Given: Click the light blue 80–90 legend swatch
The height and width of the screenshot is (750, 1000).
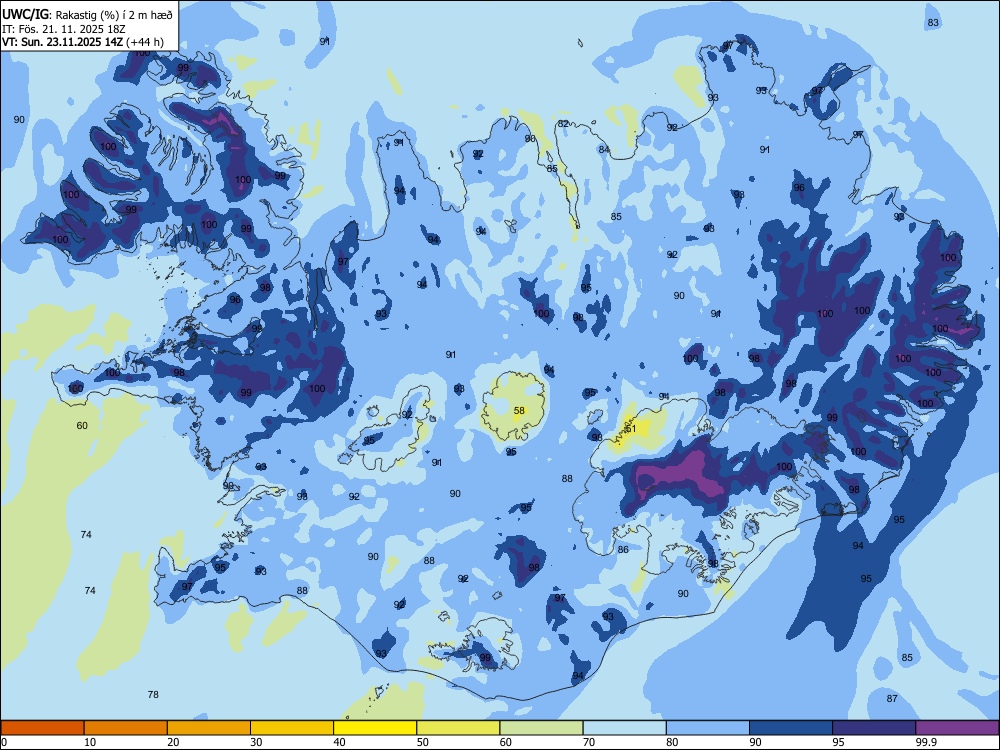Looking at the screenshot, I should pos(708,728).
